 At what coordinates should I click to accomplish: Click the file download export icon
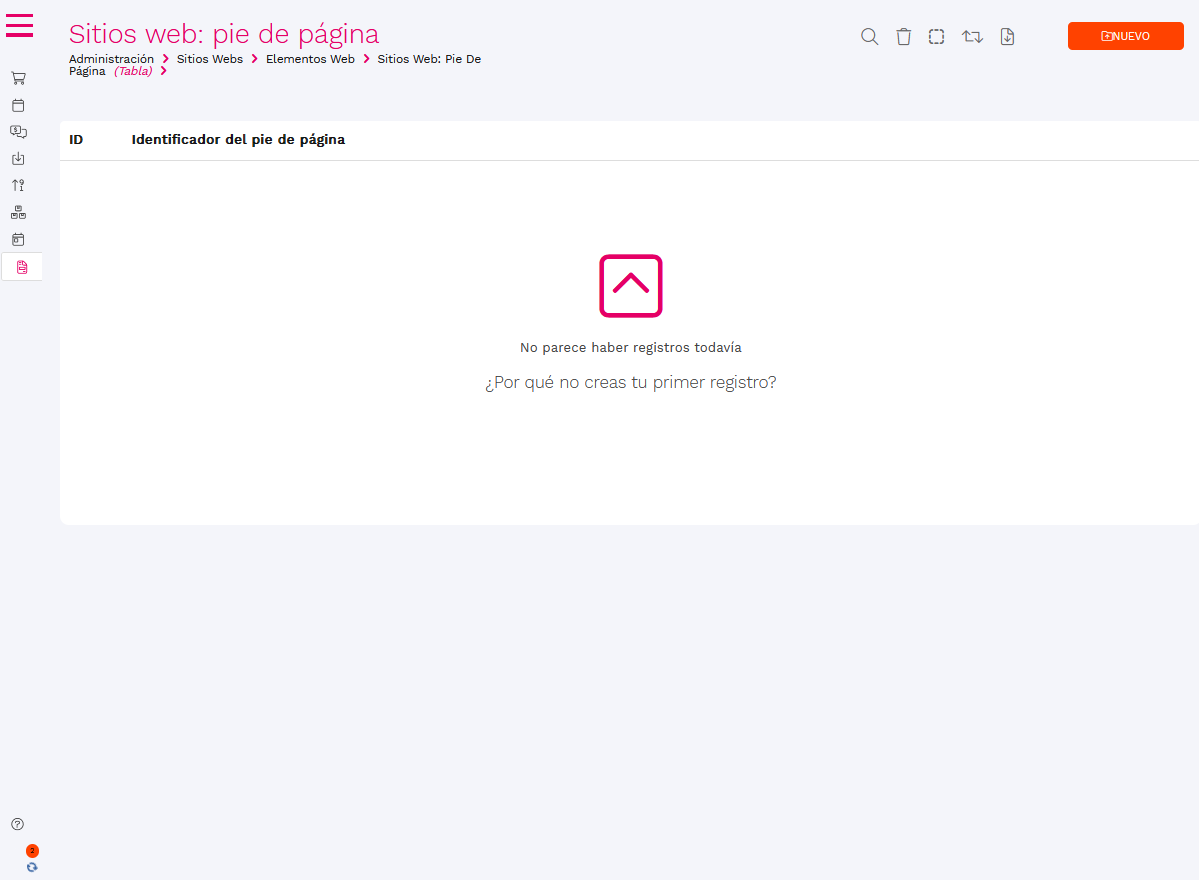click(1007, 37)
